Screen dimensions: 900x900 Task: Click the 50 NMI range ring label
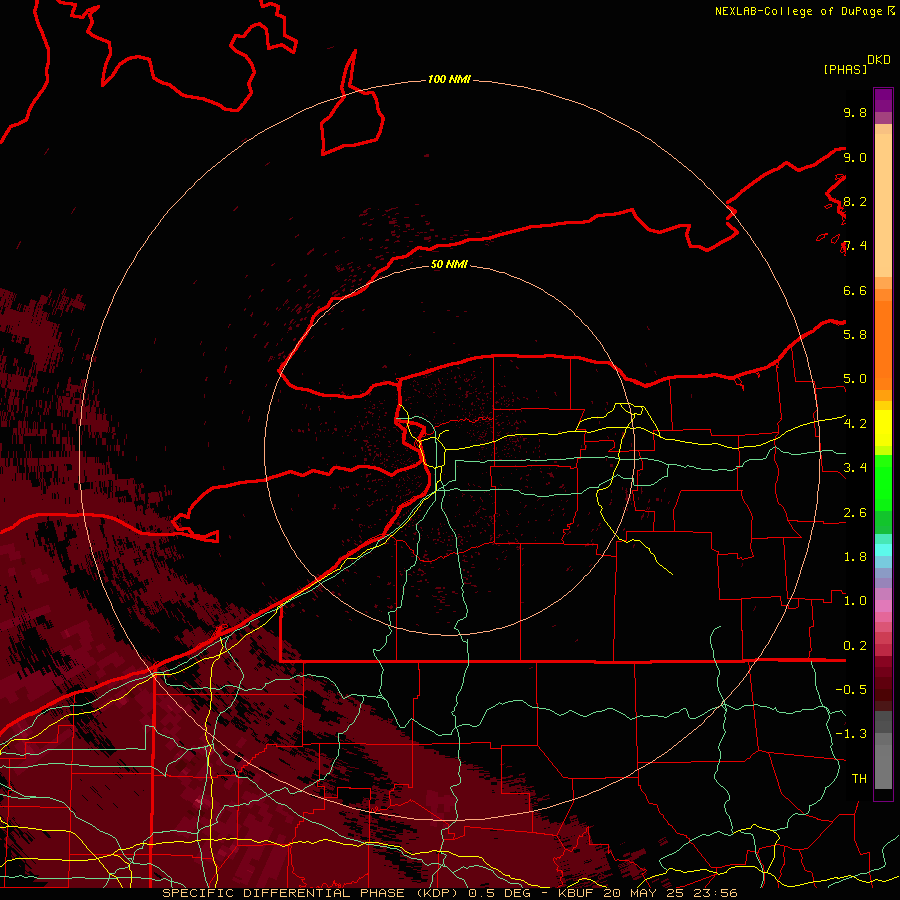point(449,264)
